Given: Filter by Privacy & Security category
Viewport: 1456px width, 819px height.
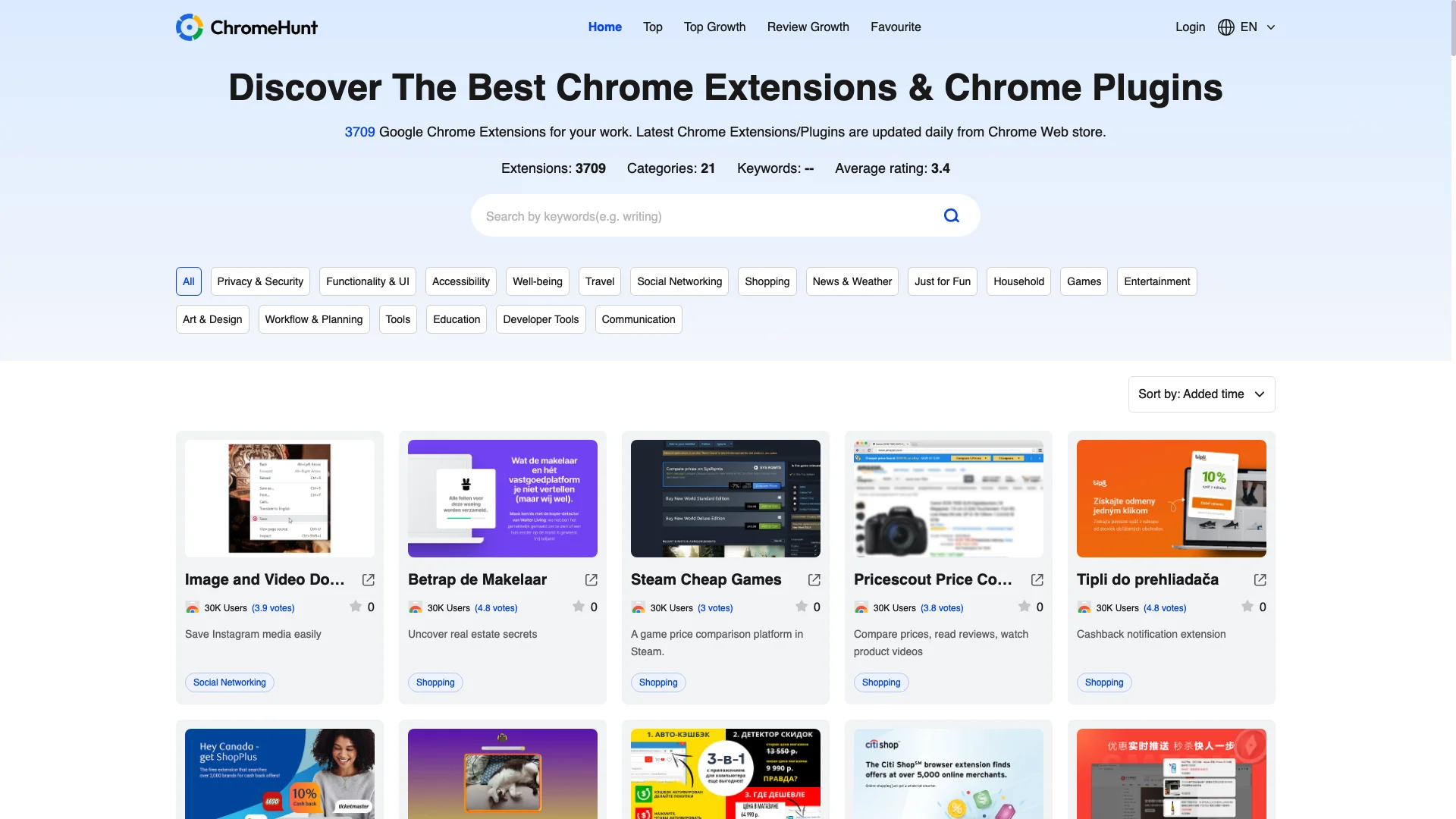Looking at the screenshot, I should coord(260,281).
